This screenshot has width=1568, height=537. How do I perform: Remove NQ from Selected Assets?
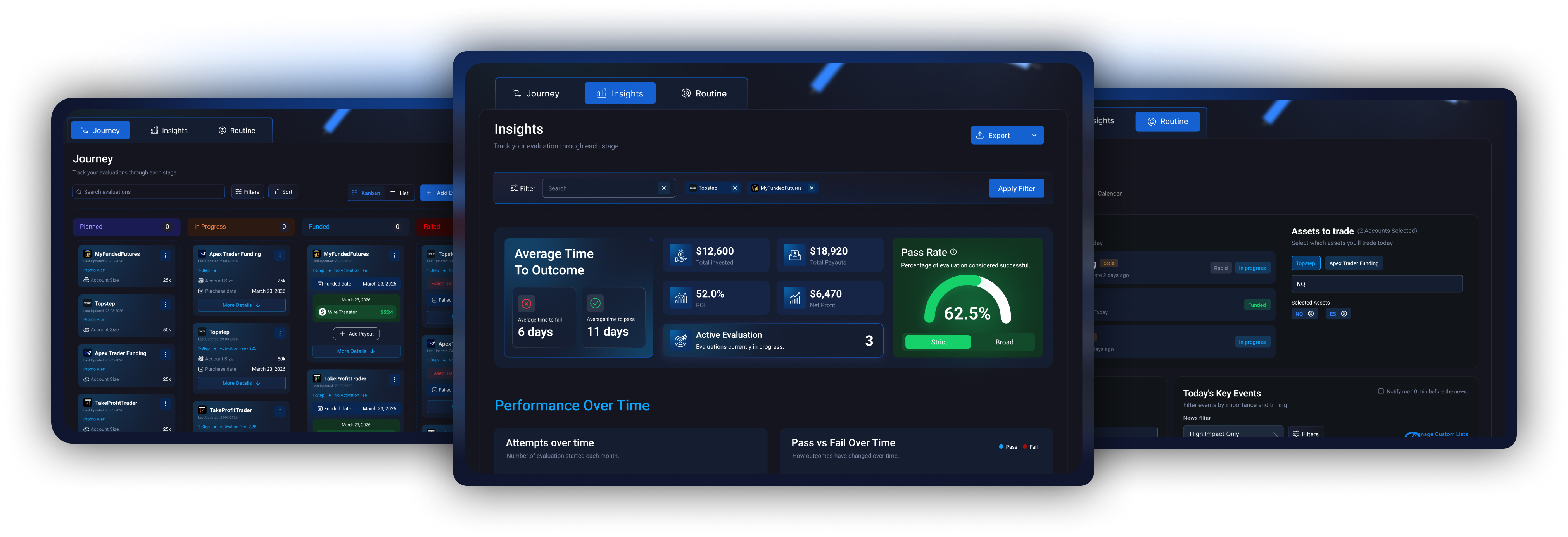coord(1311,314)
